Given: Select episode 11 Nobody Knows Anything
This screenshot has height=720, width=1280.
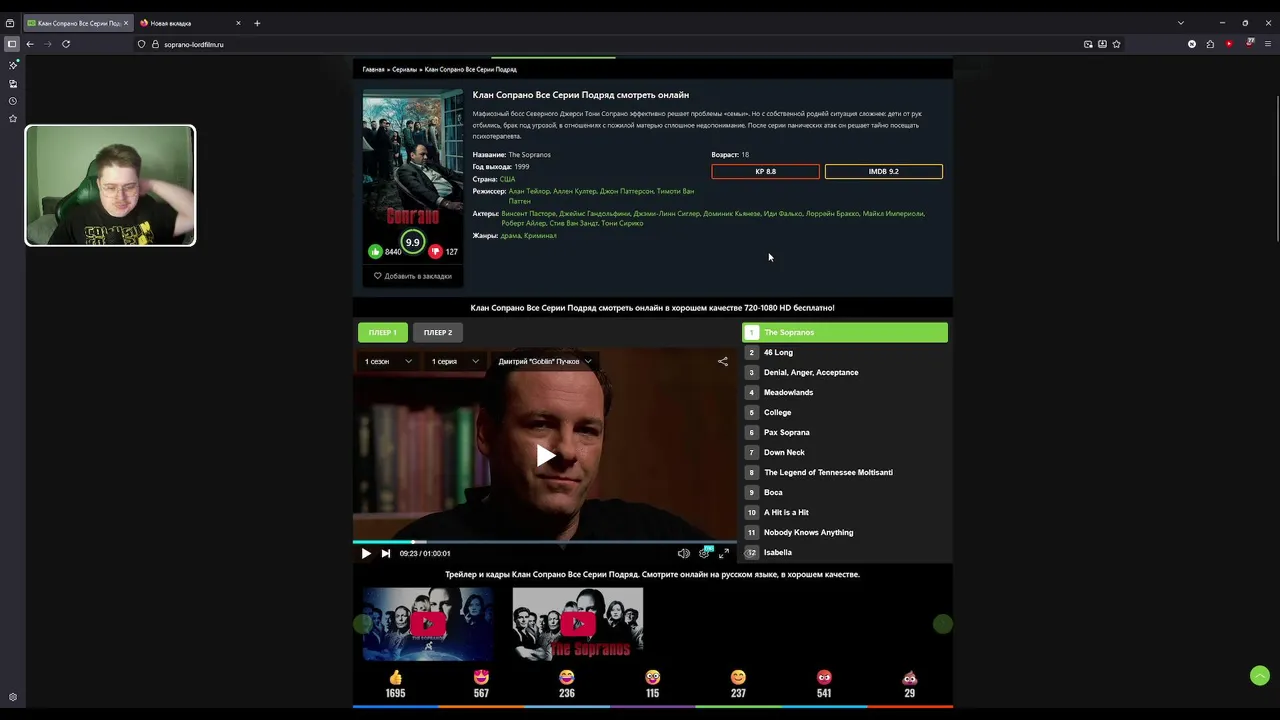Looking at the screenshot, I should tap(845, 532).
